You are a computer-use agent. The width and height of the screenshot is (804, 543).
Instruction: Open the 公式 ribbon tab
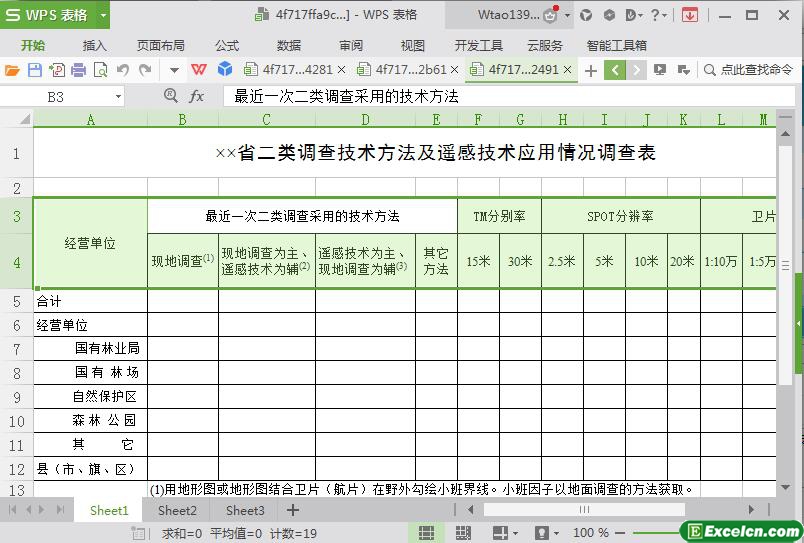click(227, 46)
